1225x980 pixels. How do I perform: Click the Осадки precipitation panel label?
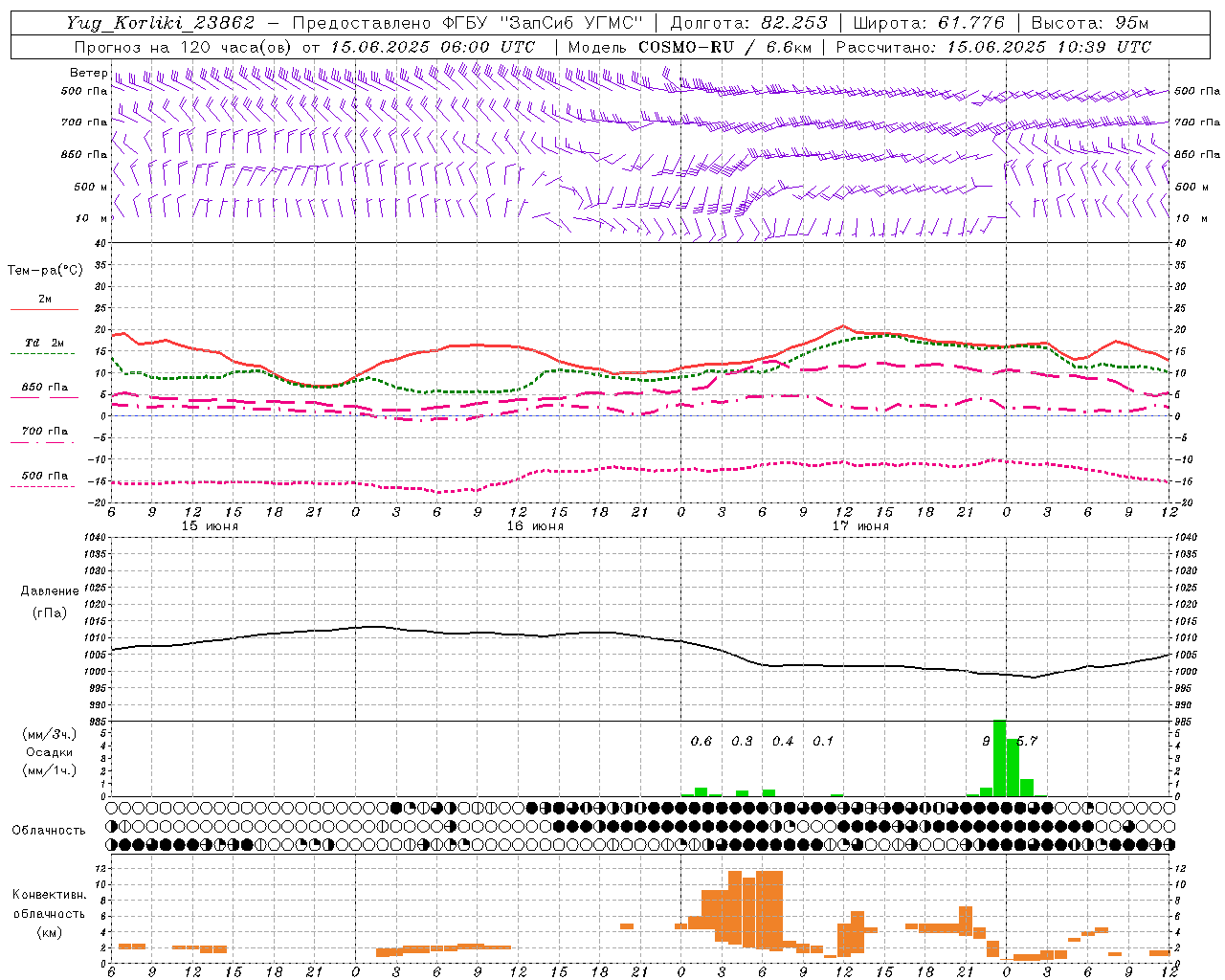[49, 752]
